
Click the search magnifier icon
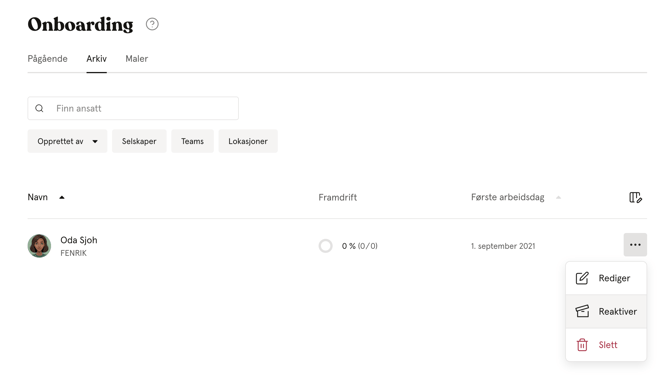[x=39, y=108]
